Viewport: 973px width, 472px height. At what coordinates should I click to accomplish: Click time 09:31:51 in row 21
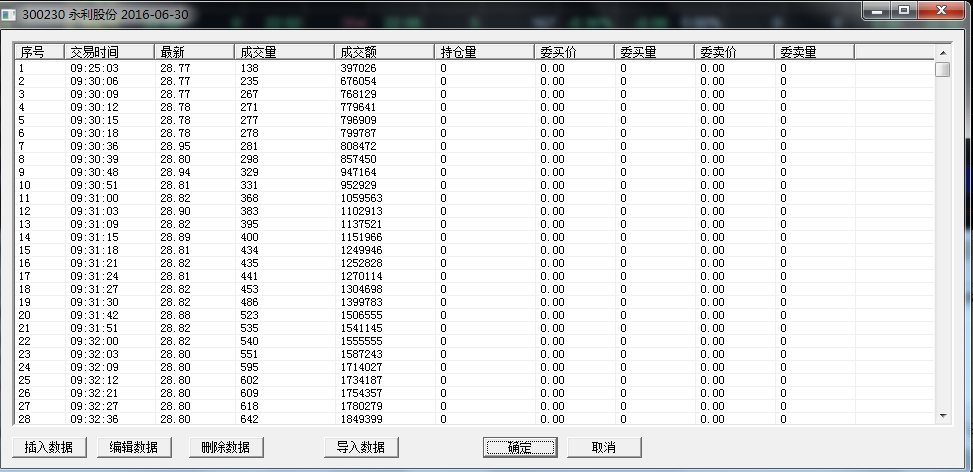coord(94,329)
